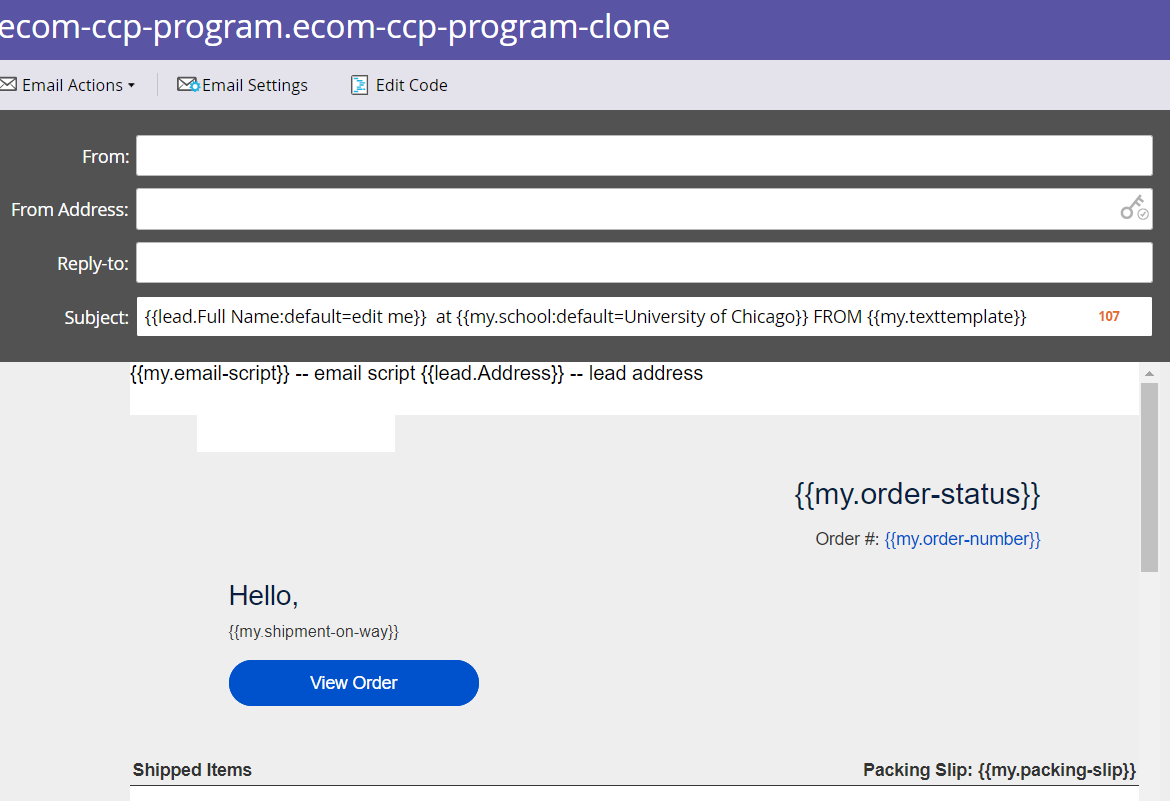
Task: Click the {{my.order-status}} heading token
Action: point(917,493)
